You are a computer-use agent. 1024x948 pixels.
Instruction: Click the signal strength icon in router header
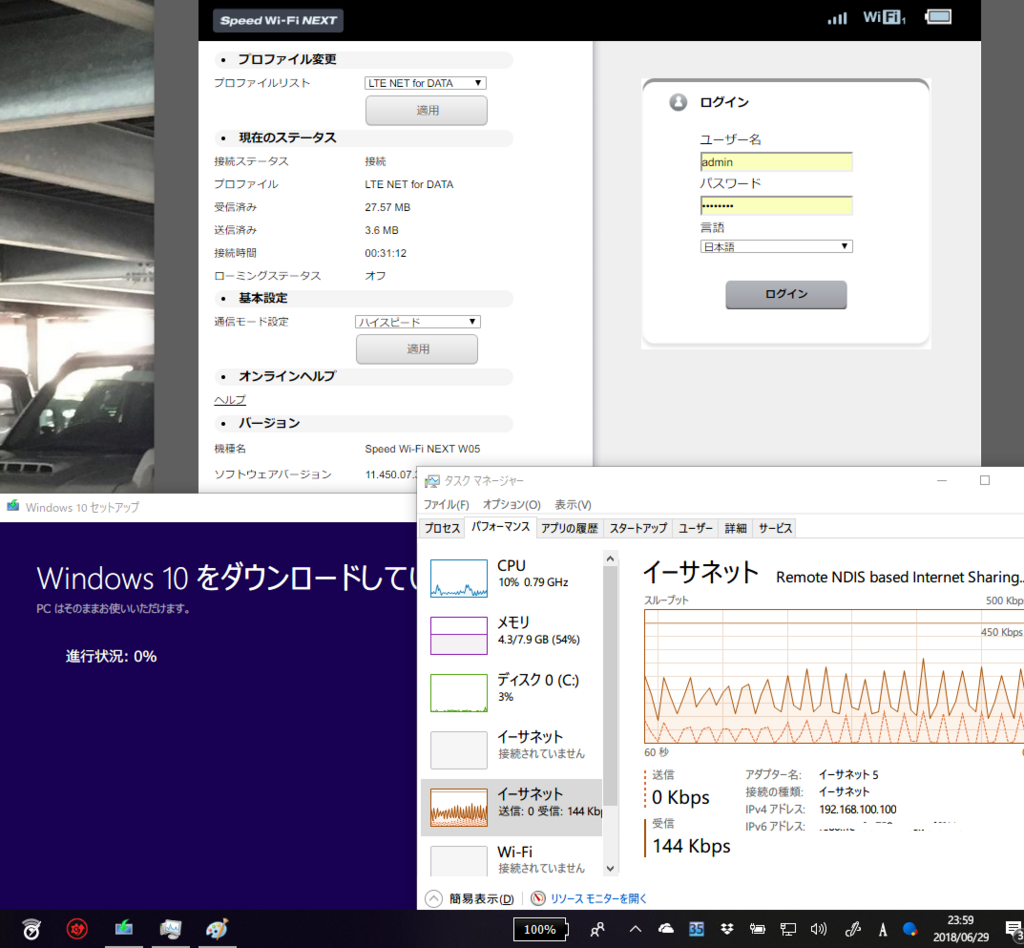coord(837,18)
